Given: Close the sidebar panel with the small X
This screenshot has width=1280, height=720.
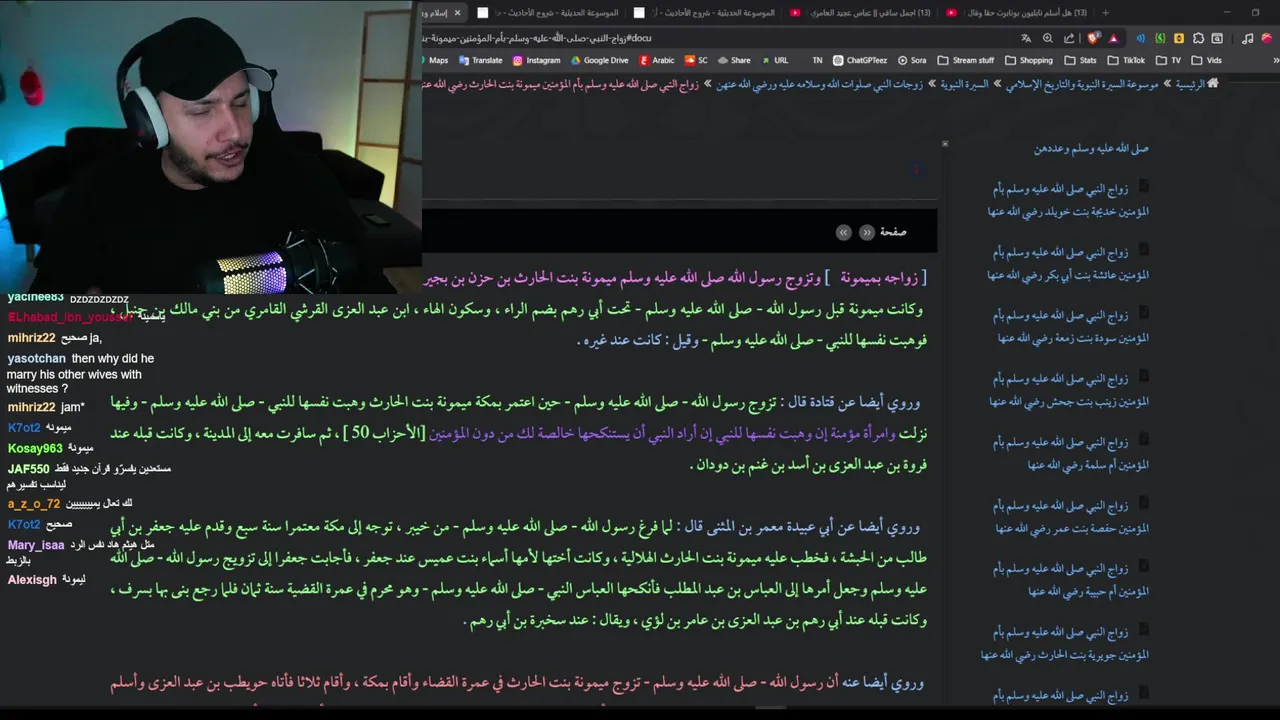Looking at the screenshot, I should click(945, 144).
